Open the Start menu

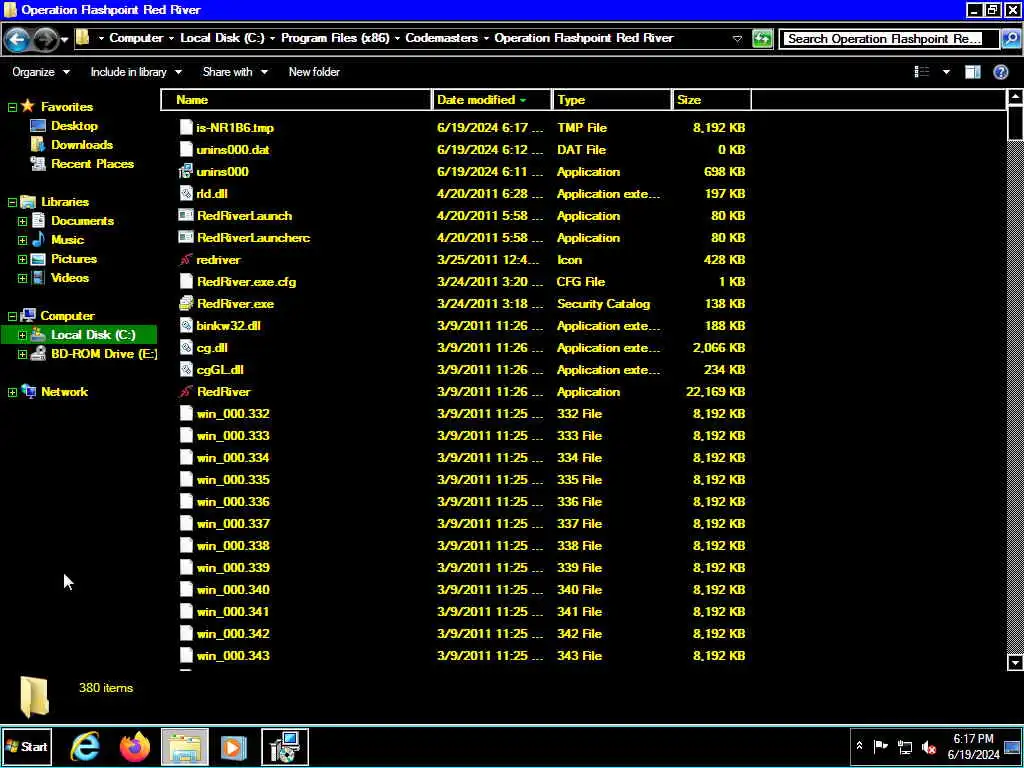pos(27,746)
